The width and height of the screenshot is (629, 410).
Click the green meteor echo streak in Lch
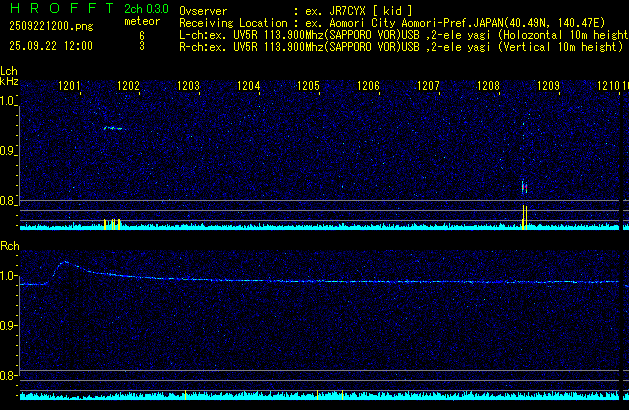tap(112, 128)
